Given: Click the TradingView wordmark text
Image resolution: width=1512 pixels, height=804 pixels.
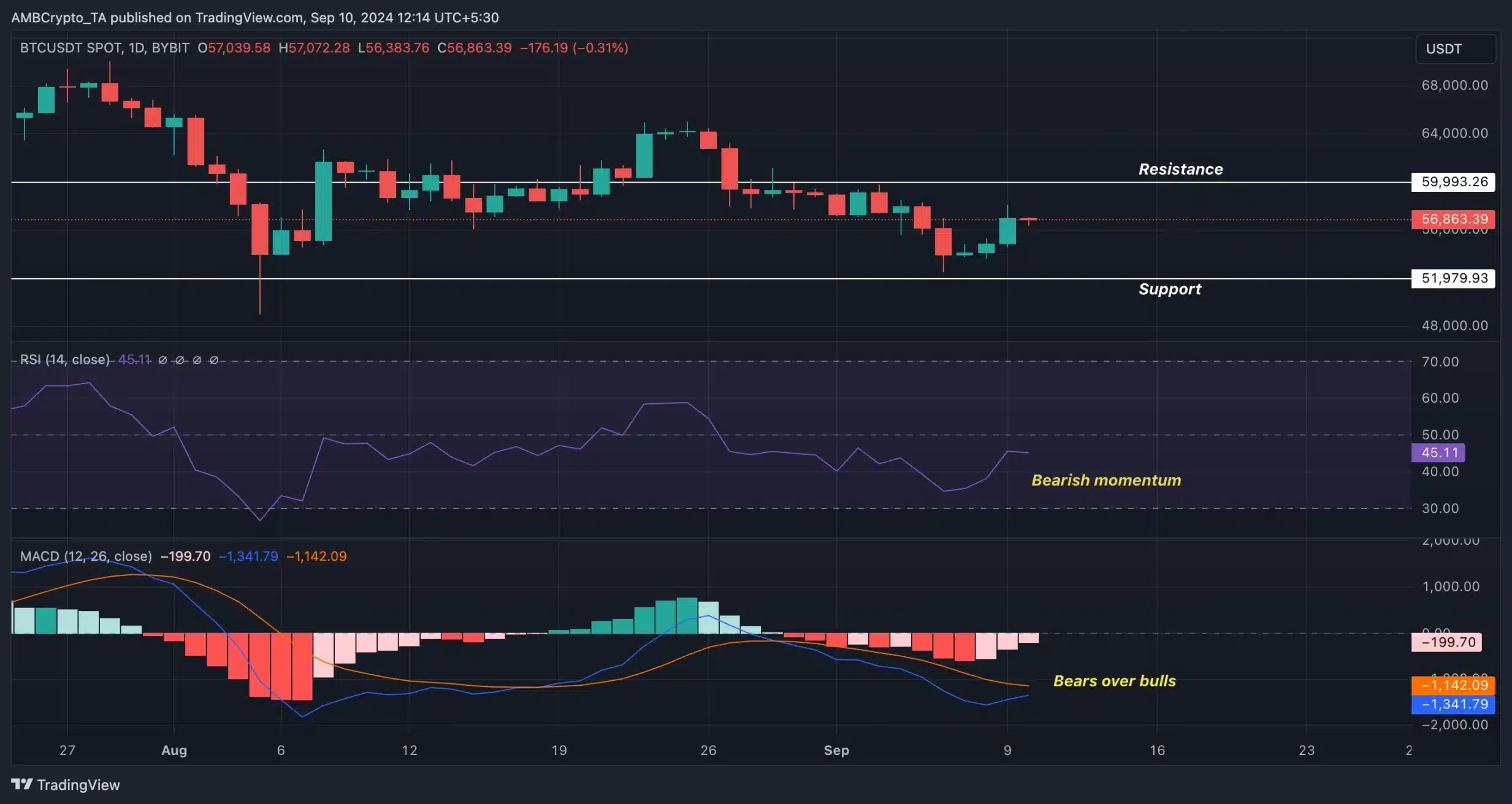Looking at the screenshot, I should tap(78, 785).
